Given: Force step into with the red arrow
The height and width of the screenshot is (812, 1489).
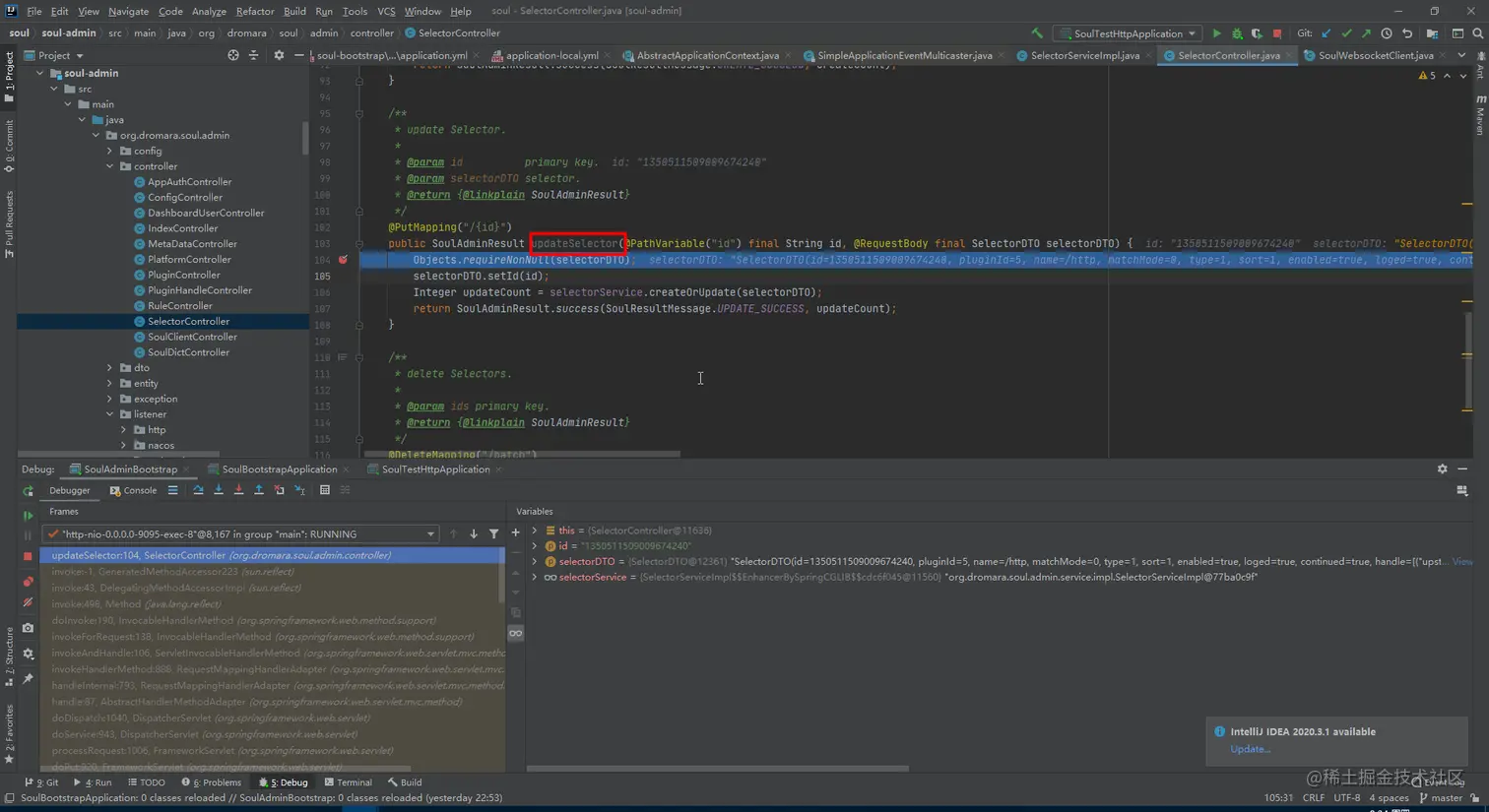Looking at the screenshot, I should click(x=238, y=490).
